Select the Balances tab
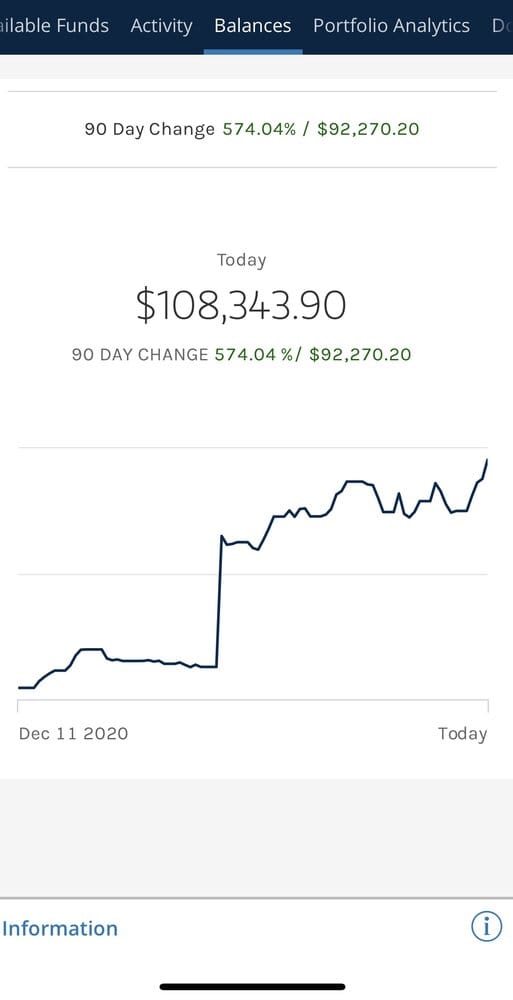 tap(253, 26)
